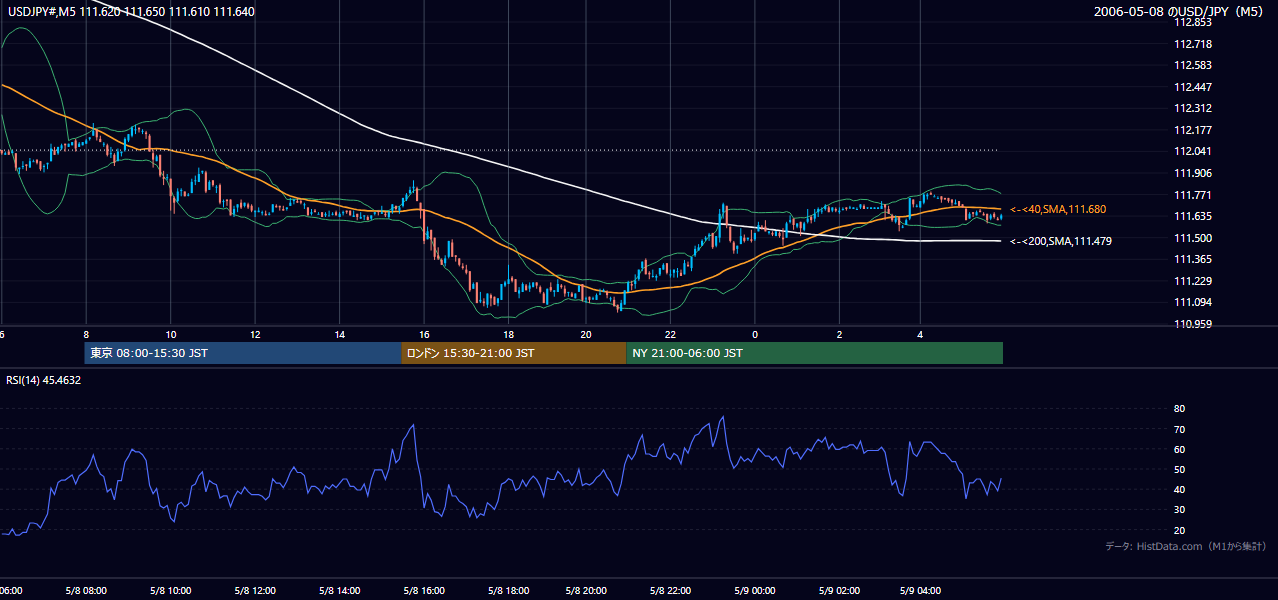The image size is (1278, 600).
Task: Click RSI scale value 50
Action: click(1179, 469)
